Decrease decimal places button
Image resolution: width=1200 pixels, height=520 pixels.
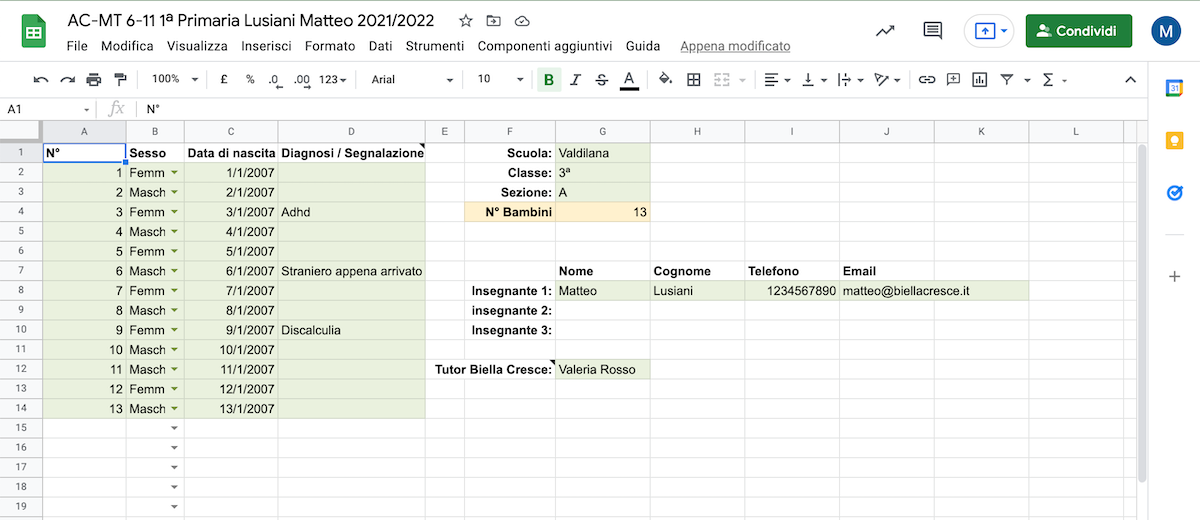(x=275, y=79)
